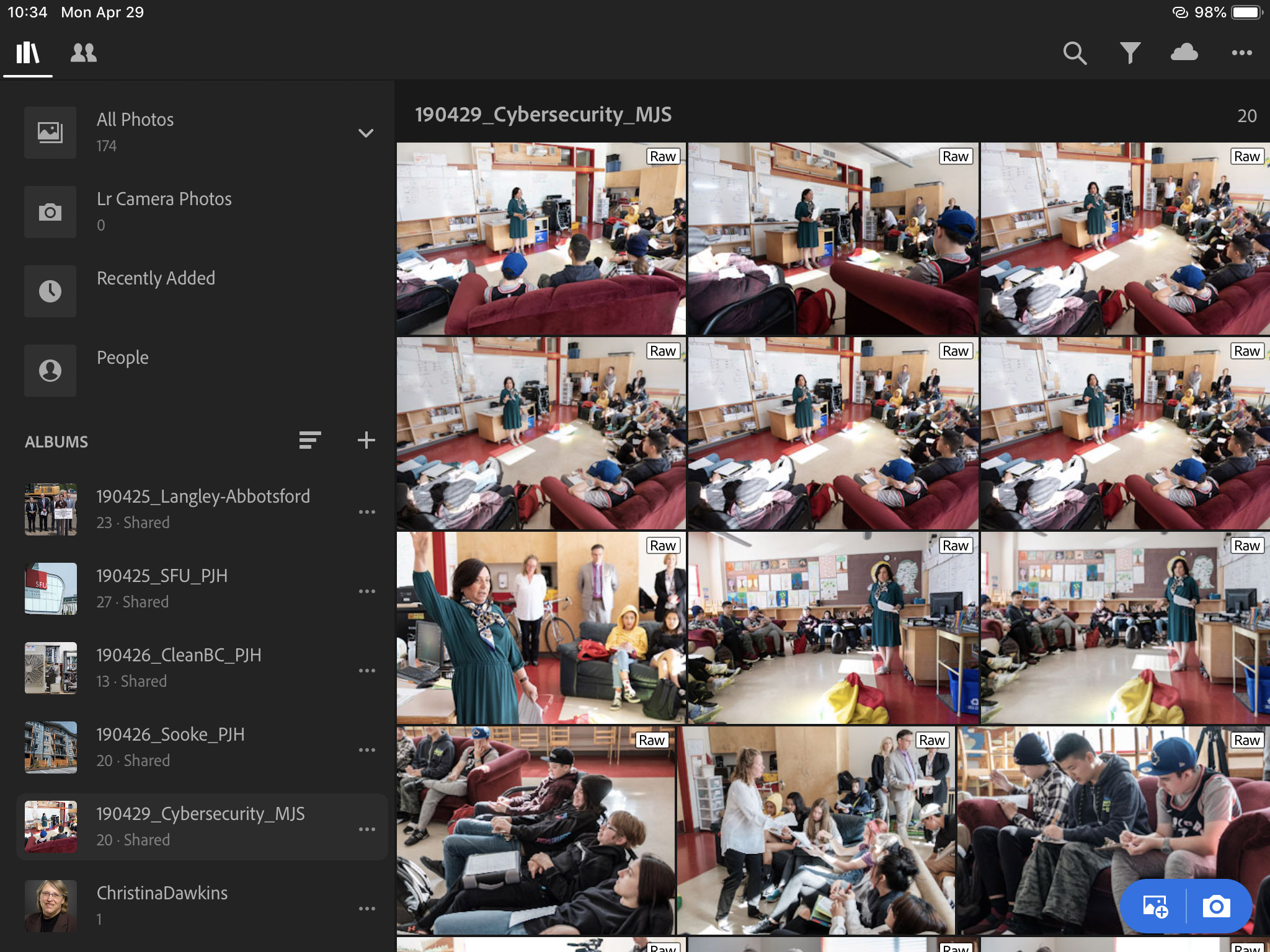The image size is (1270, 952).
Task: Open options for 190426_Sooke_PJH album
Action: coord(366,750)
